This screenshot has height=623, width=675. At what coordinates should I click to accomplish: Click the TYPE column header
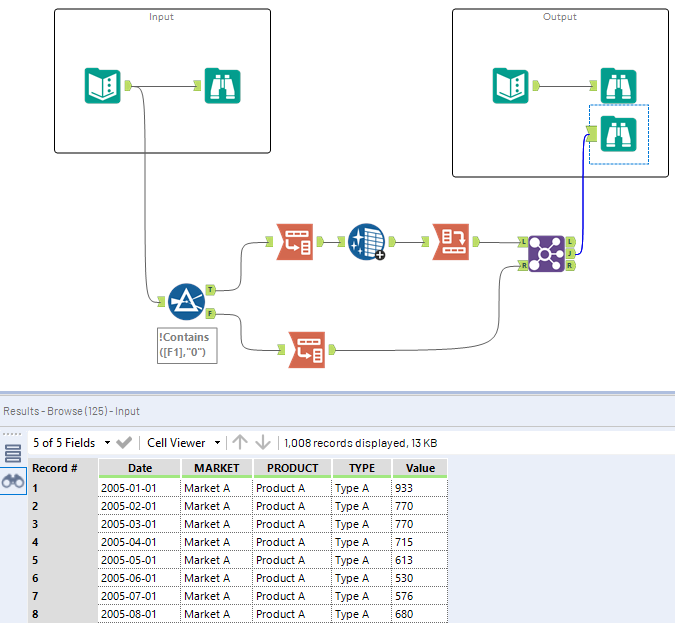pos(362,468)
